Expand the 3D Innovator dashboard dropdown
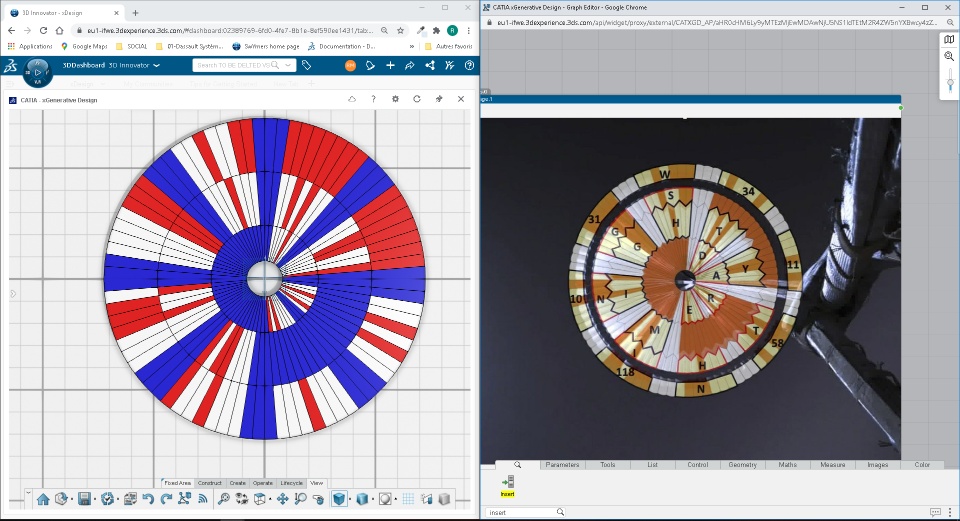960x521 pixels. tap(157, 65)
